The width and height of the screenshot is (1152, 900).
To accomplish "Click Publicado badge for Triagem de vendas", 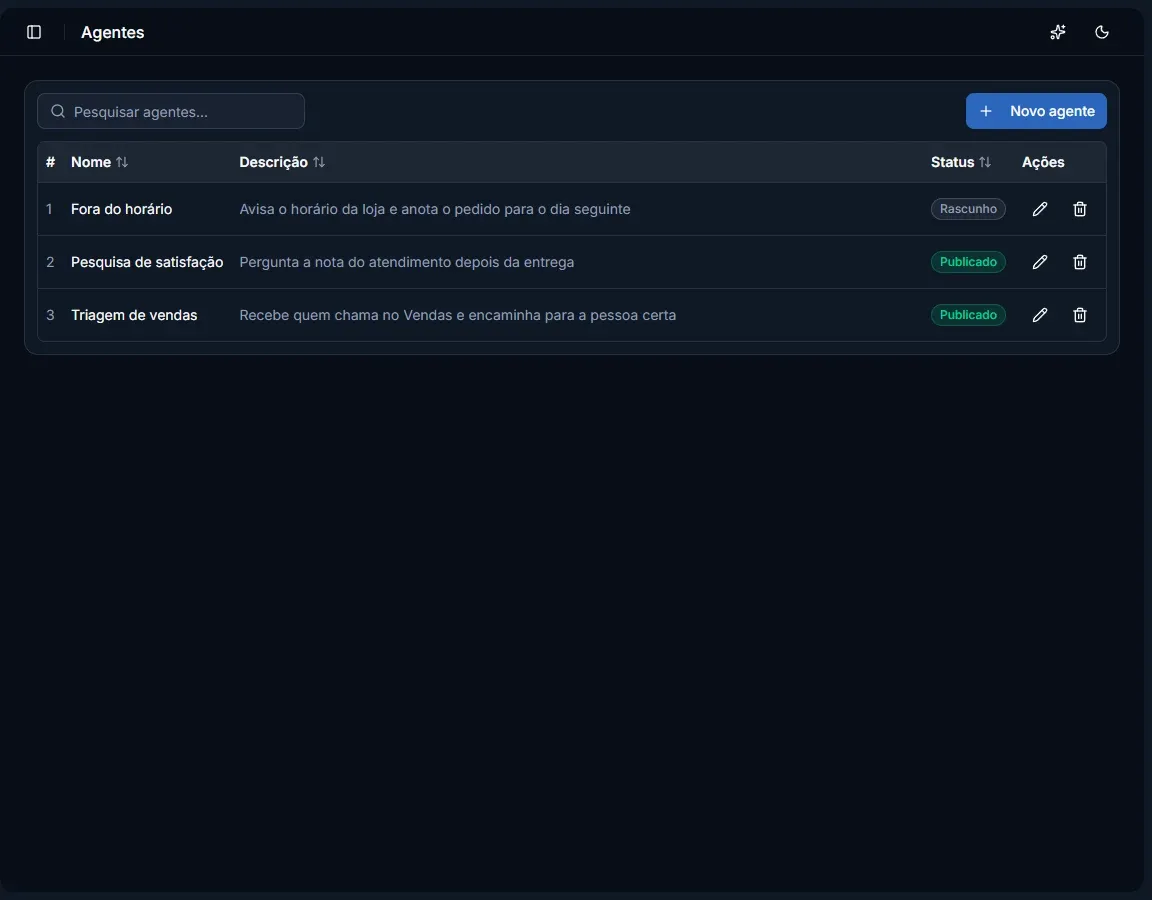I will coord(968,314).
